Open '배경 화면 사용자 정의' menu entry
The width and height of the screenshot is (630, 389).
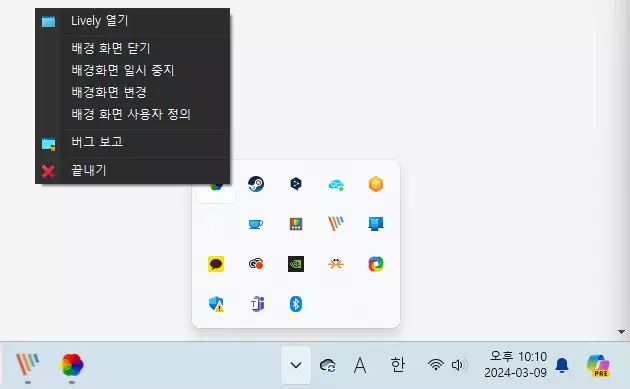(x=133, y=115)
